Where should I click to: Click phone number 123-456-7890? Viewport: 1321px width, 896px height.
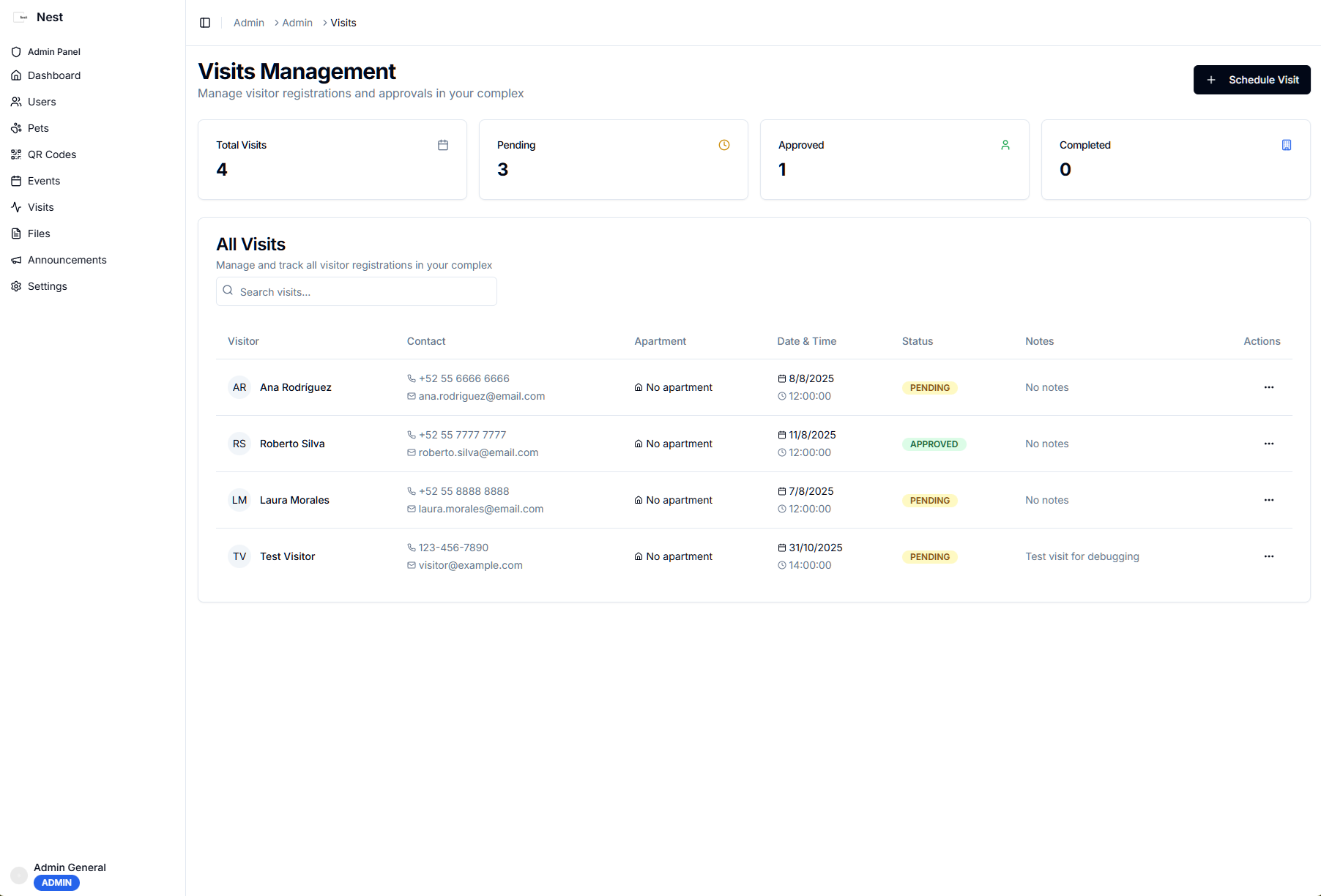(x=453, y=548)
